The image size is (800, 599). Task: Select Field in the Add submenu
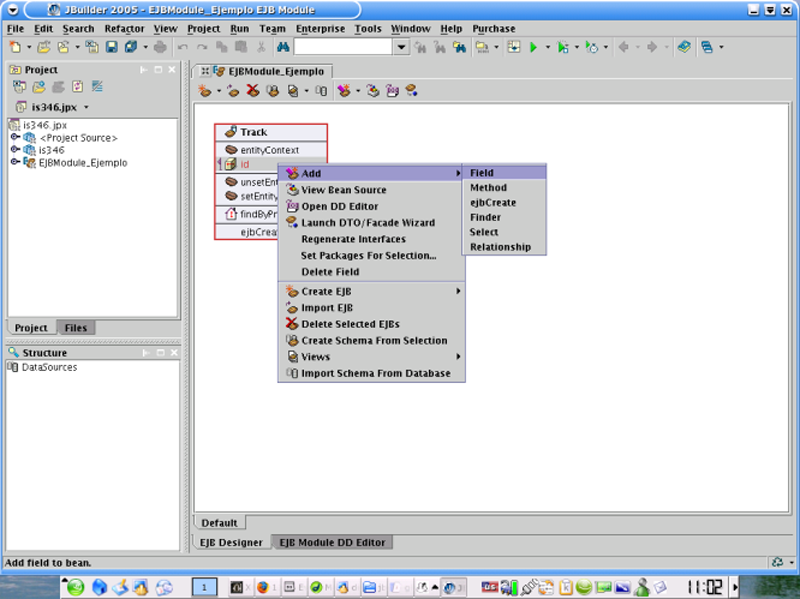(482, 173)
